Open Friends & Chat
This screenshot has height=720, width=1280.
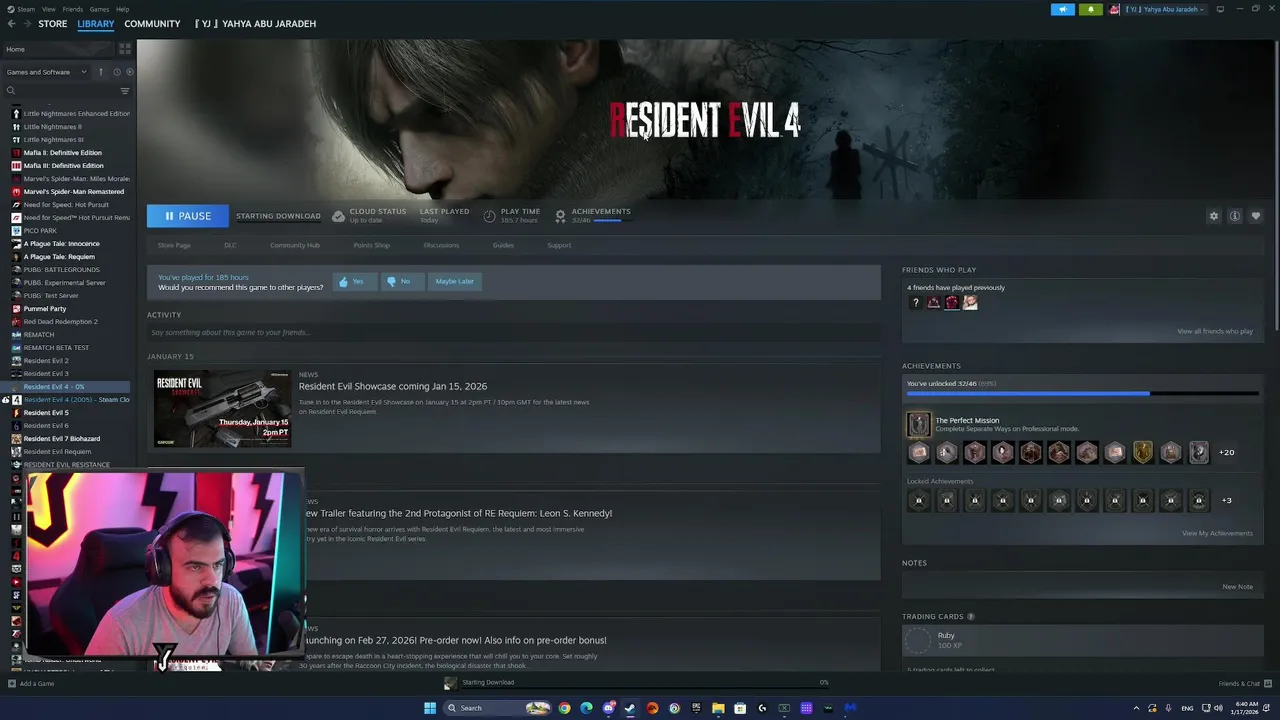point(1244,684)
